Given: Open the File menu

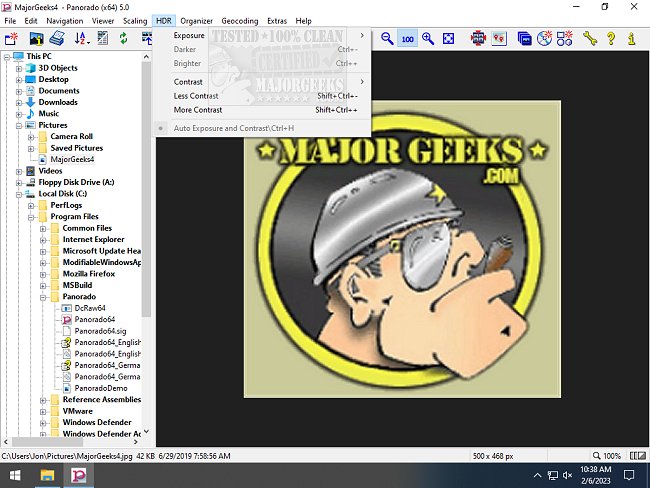Looking at the screenshot, I should 10,21.
